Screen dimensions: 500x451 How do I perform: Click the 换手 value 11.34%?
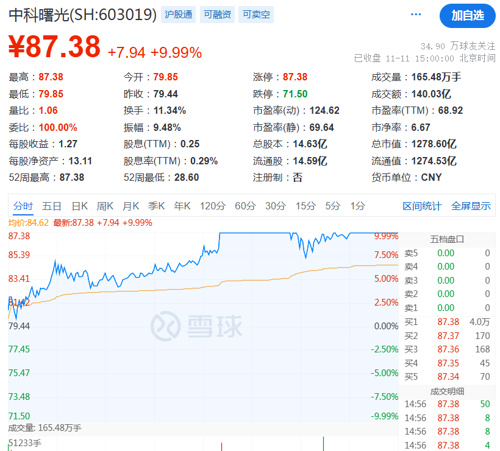pyautogui.click(x=169, y=111)
